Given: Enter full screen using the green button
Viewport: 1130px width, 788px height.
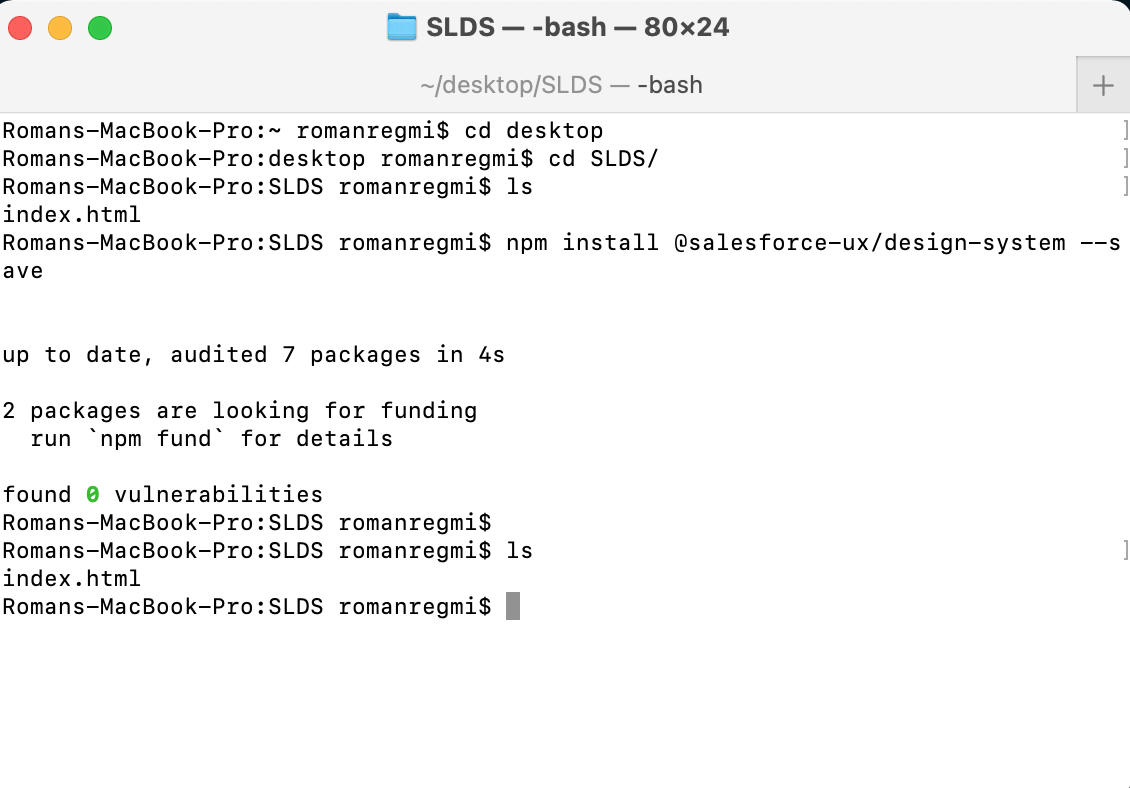Looking at the screenshot, I should tap(100, 28).
